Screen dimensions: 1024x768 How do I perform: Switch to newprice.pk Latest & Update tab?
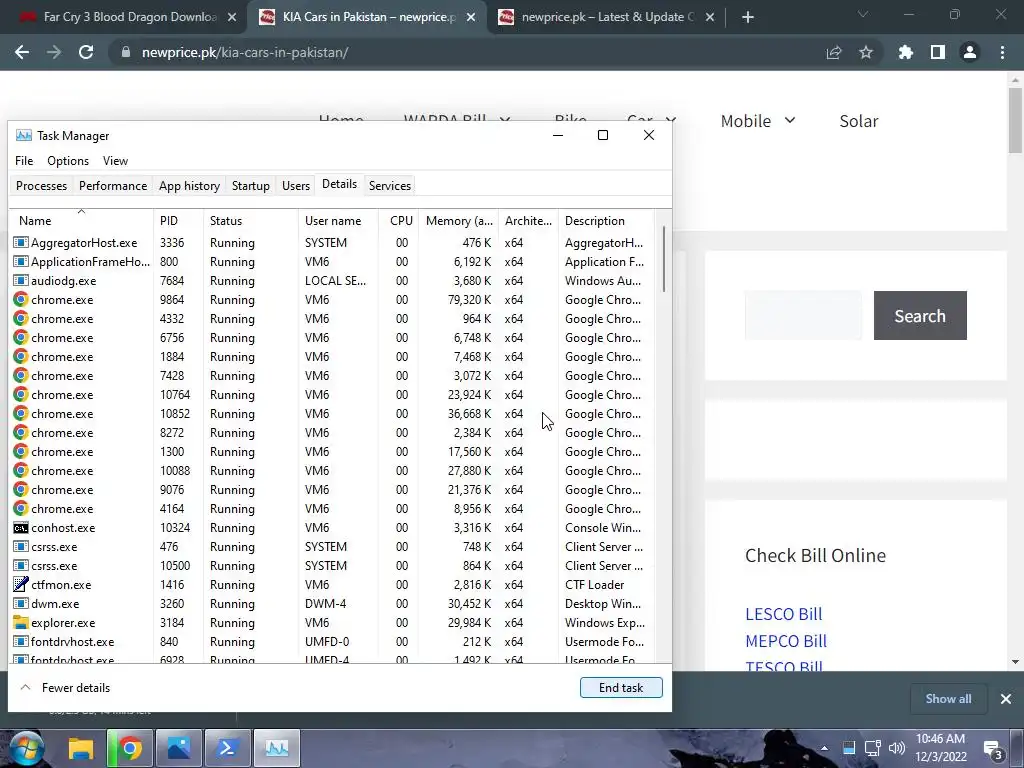click(607, 18)
